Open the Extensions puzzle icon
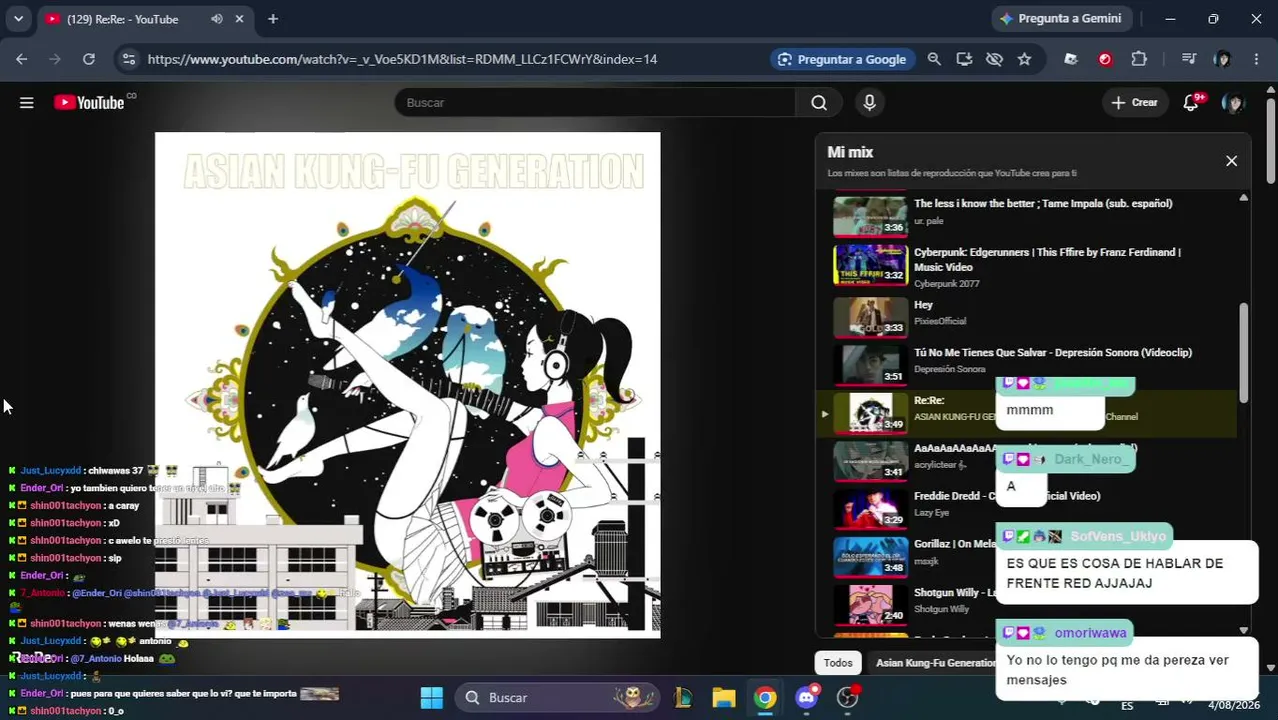The width and height of the screenshot is (1278, 720). pos(1139,59)
